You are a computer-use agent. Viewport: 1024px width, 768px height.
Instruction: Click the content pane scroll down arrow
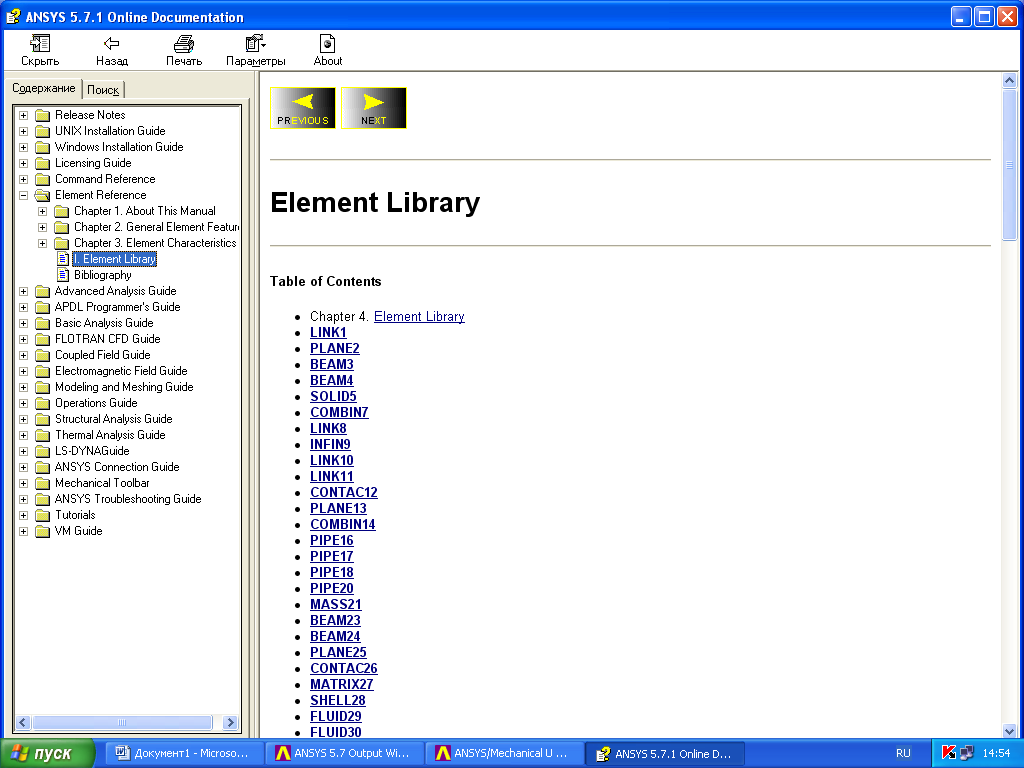click(x=1009, y=731)
